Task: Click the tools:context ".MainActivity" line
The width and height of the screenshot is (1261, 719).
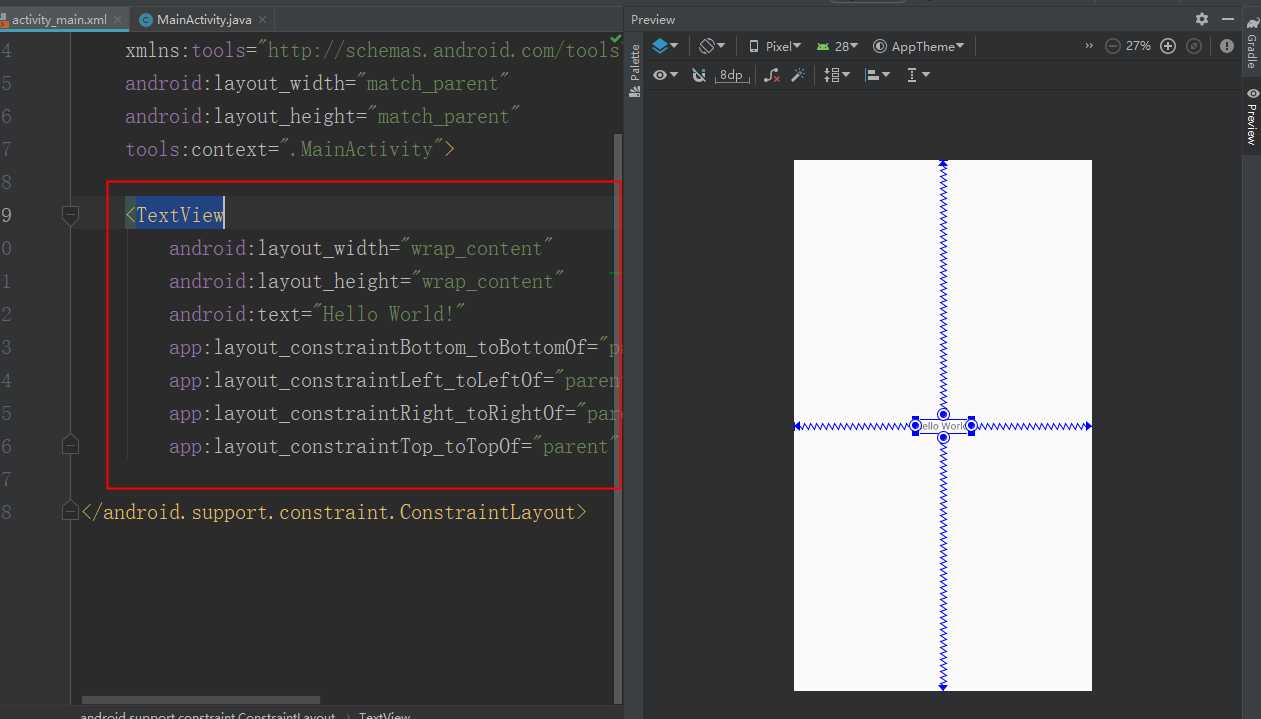Action: click(290, 149)
